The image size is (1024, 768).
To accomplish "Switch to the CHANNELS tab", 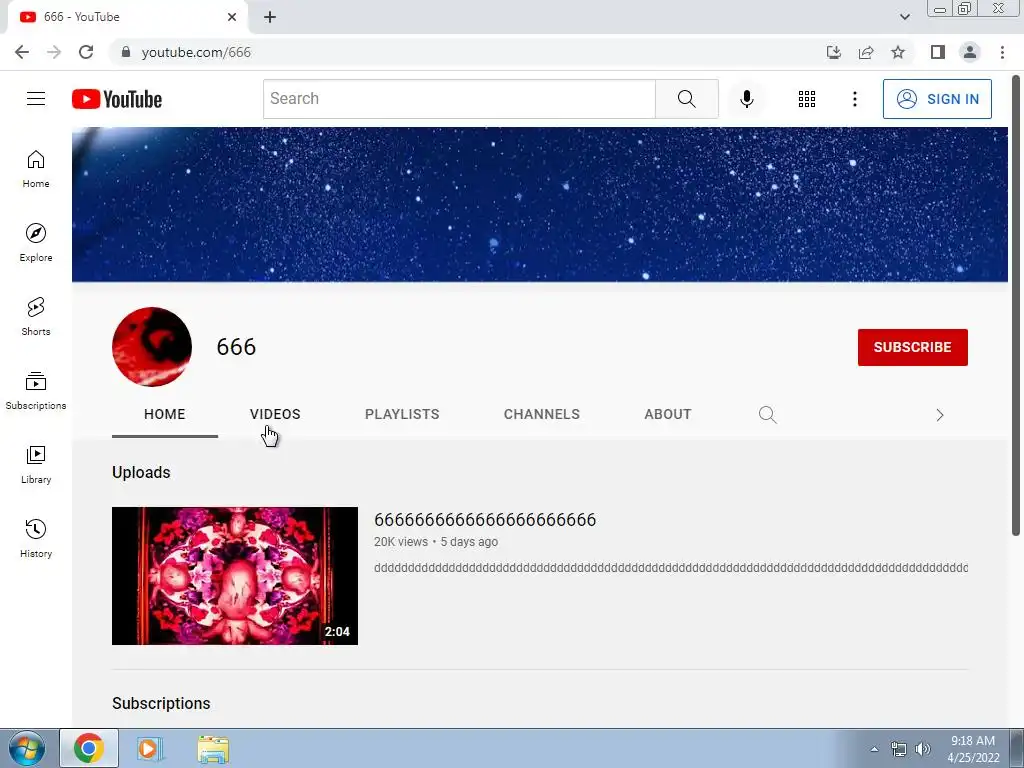I will (x=541, y=414).
